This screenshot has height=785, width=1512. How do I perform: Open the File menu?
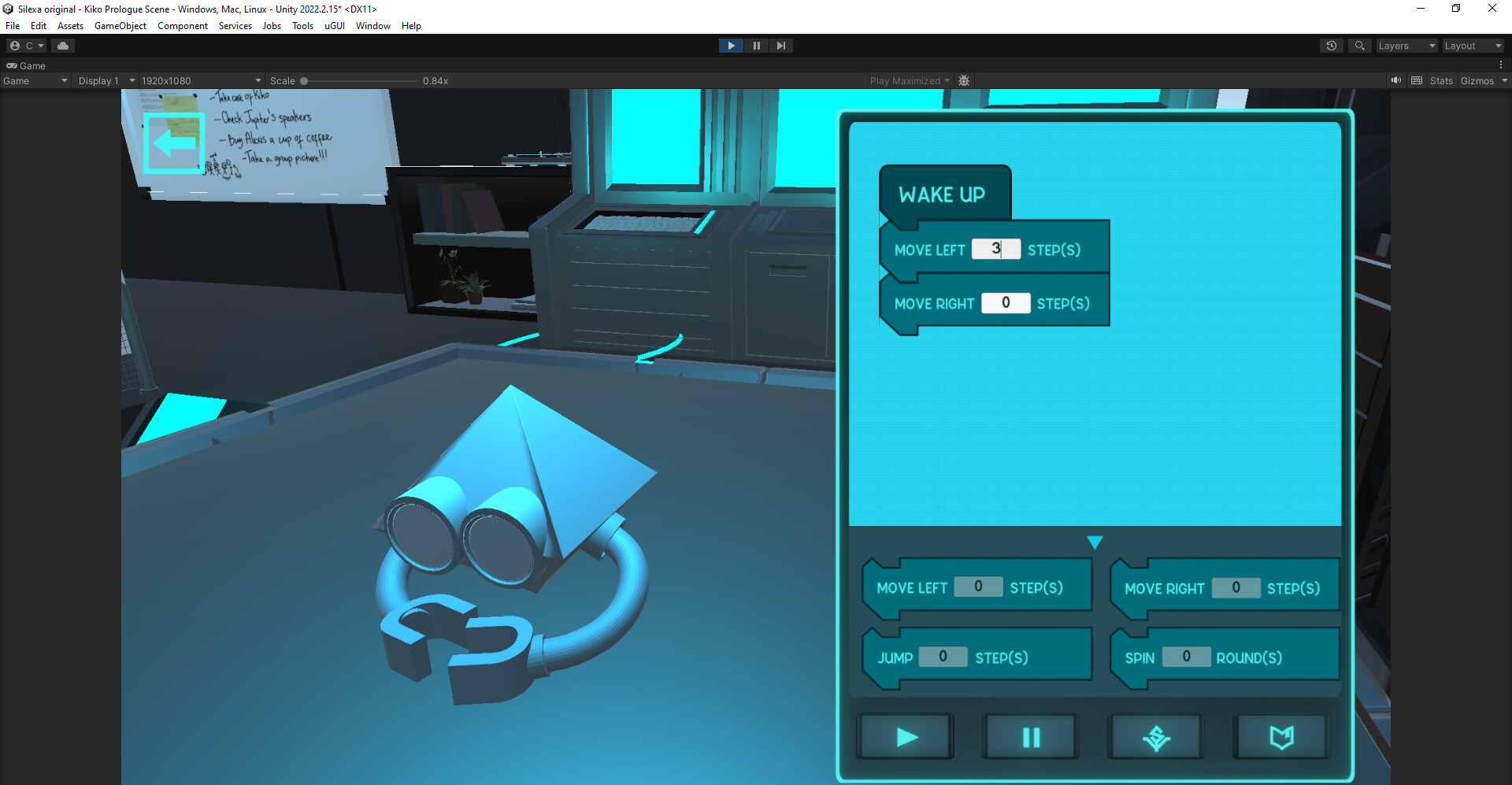tap(13, 26)
